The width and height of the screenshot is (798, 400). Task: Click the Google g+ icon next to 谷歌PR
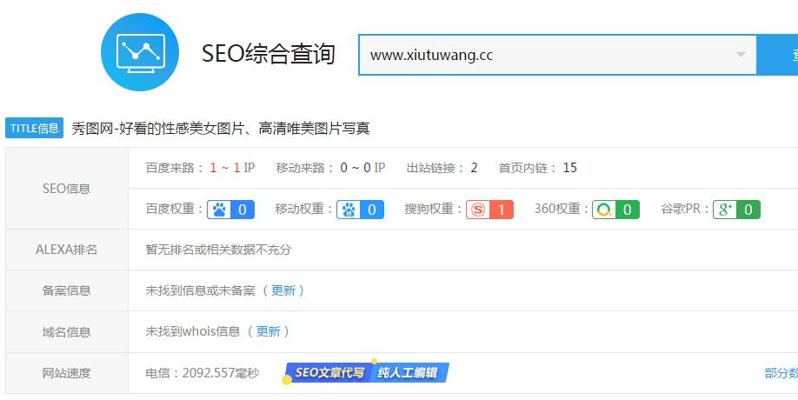[x=725, y=210]
